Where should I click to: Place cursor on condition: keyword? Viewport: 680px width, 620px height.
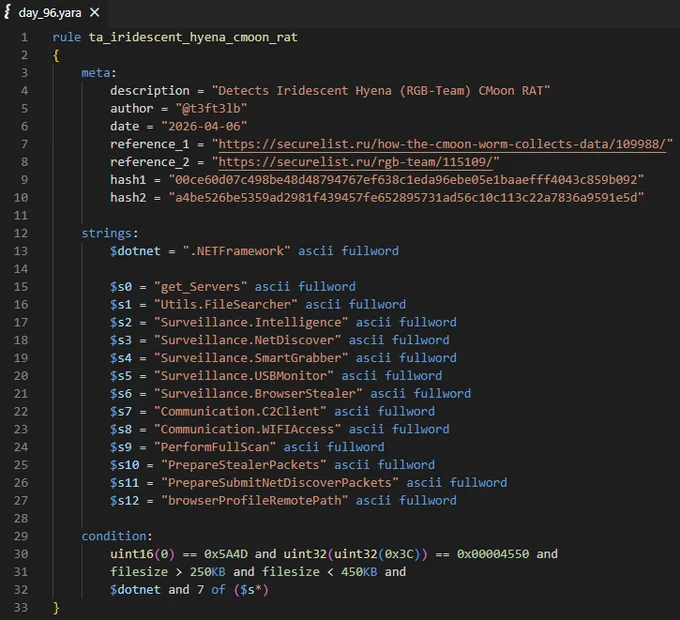117,536
